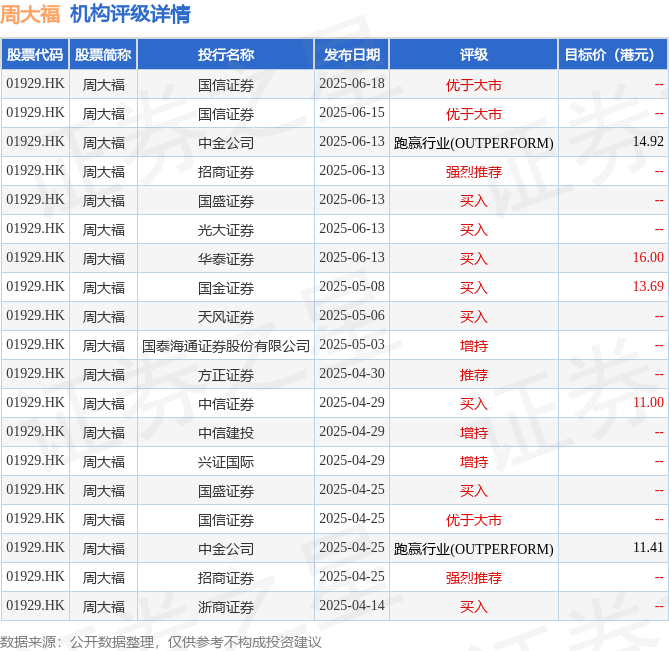Image resolution: width=669 pixels, height=651 pixels.
Task: Select the 天风证券 cell
Action: [x=226, y=317]
